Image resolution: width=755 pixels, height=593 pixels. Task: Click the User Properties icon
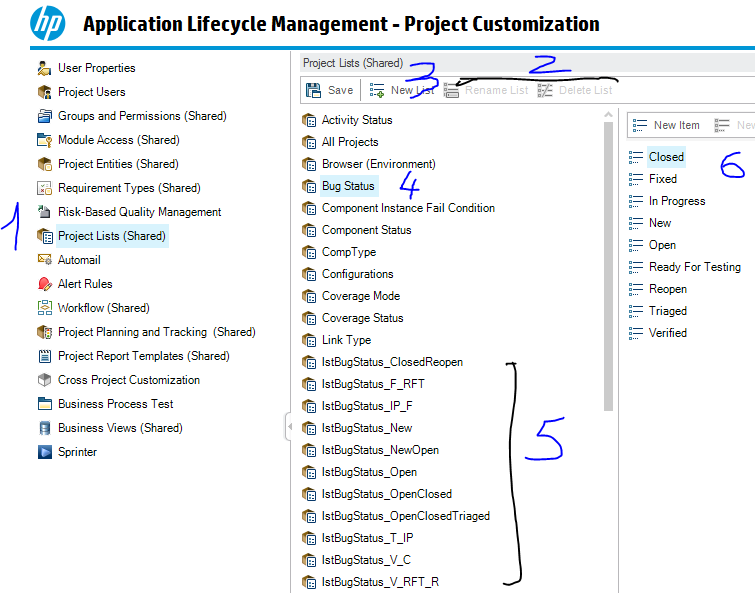point(44,68)
